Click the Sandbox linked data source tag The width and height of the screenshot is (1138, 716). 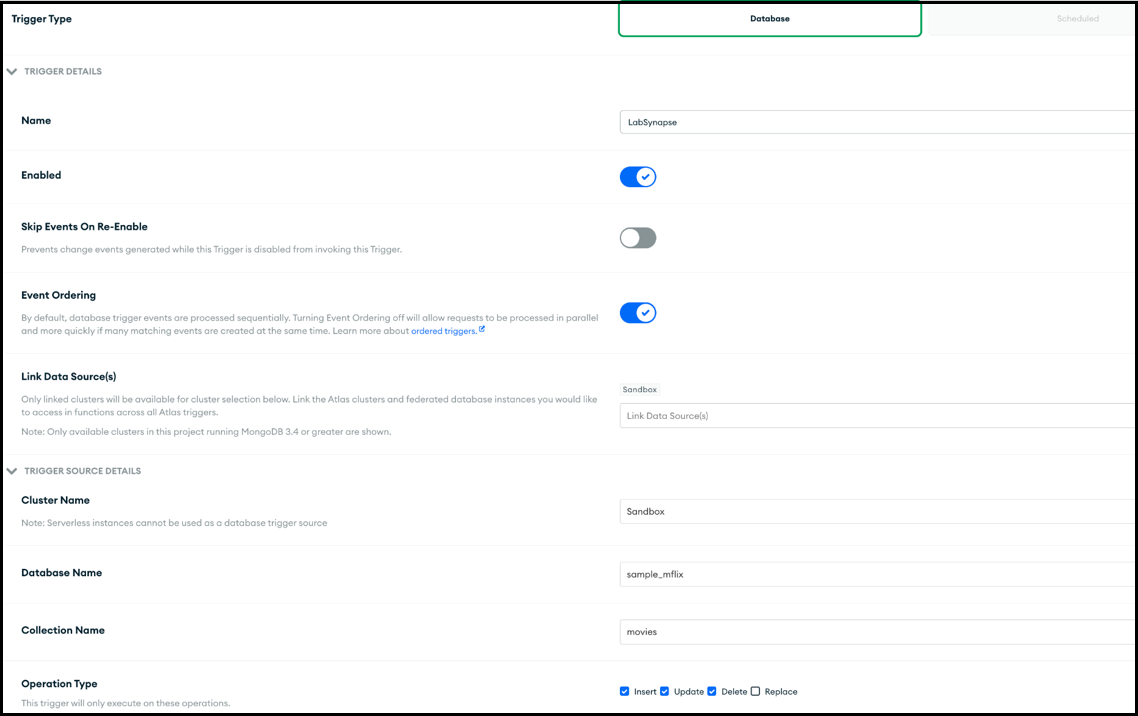click(640, 390)
